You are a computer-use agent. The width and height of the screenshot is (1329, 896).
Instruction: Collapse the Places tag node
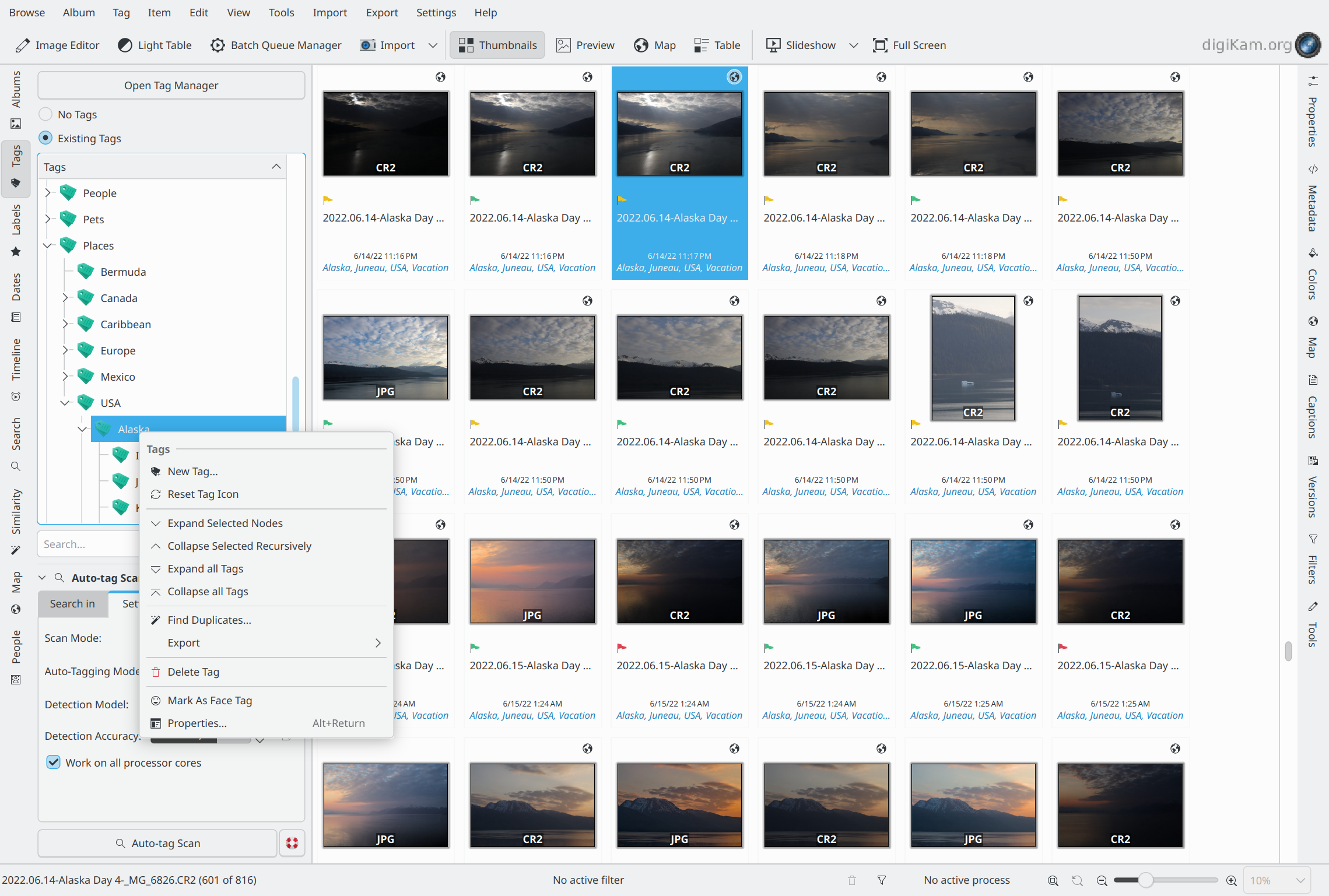tap(48, 245)
